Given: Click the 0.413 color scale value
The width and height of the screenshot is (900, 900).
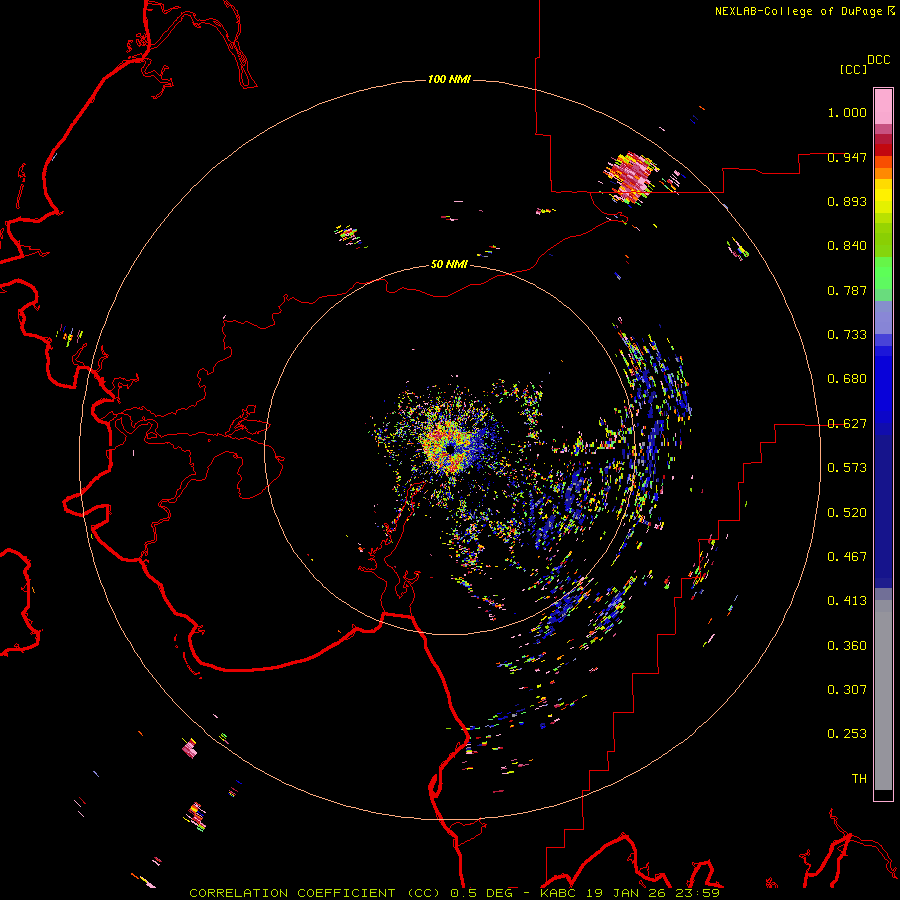Looking at the screenshot, I should coord(847,601).
